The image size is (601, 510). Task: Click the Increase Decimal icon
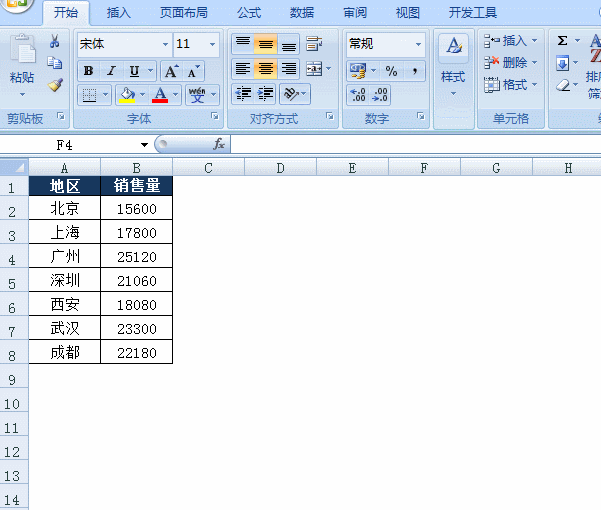pyautogui.click(x=358, y=95)
